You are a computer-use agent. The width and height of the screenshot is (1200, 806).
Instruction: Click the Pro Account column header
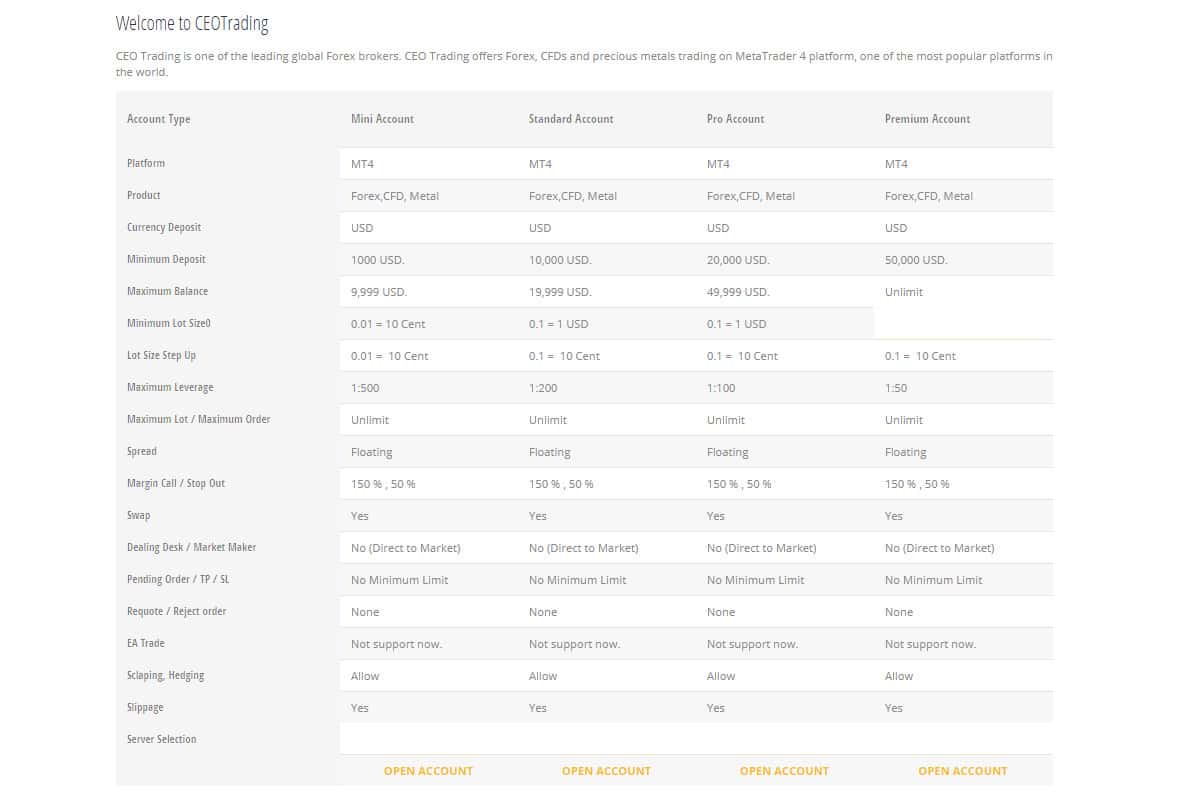(x=735, y=119)
